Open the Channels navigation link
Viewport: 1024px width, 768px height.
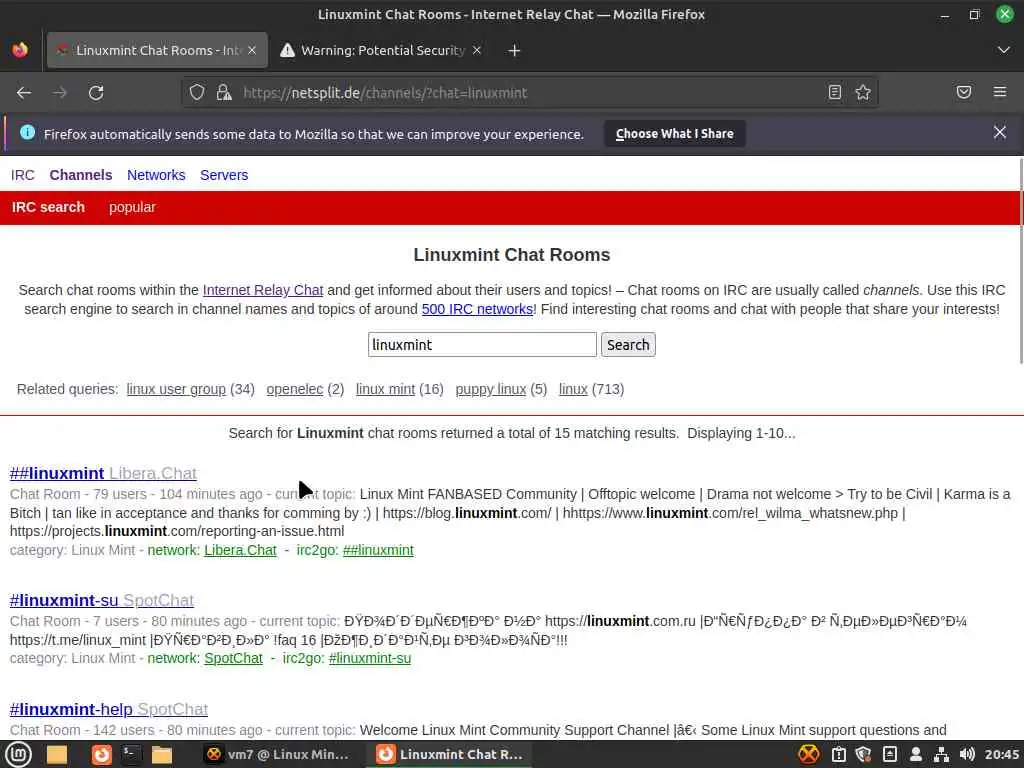81,175
